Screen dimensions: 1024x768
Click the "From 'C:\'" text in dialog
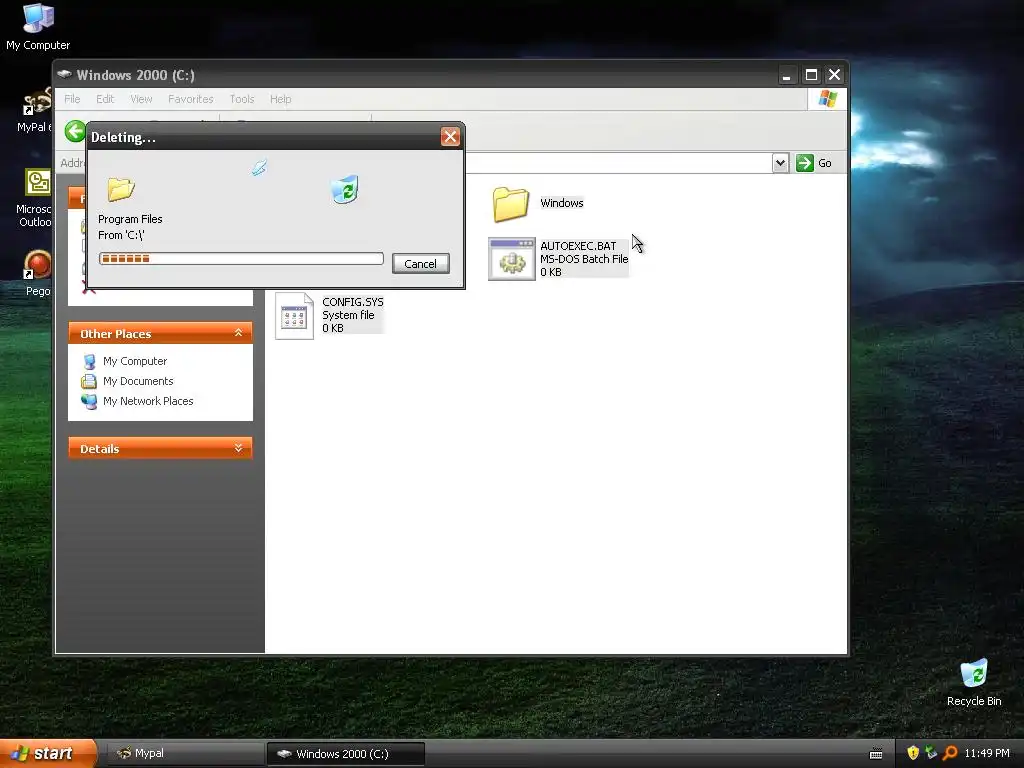[x=121, y=235]
